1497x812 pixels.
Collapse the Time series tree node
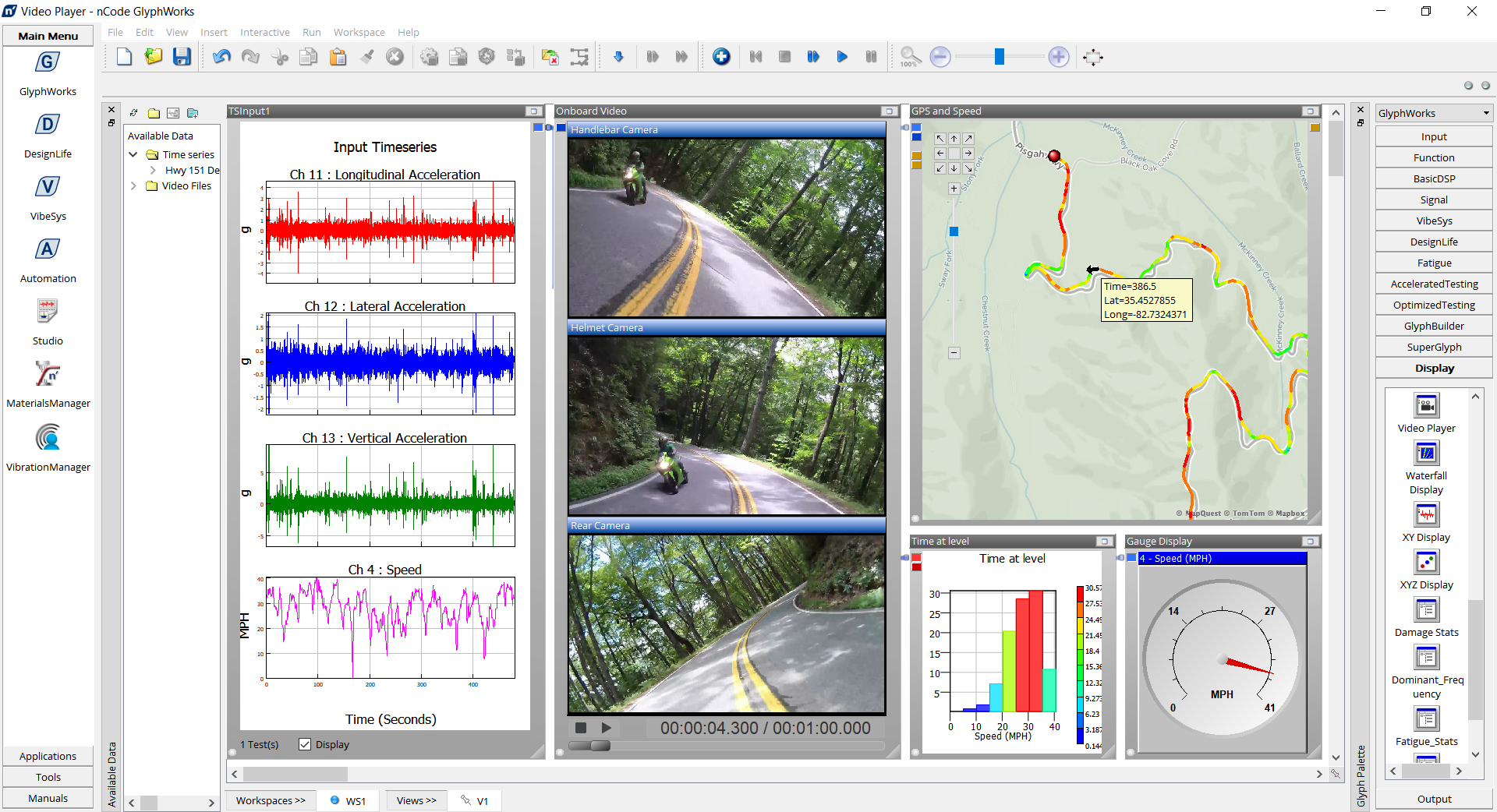pos(133,155)
